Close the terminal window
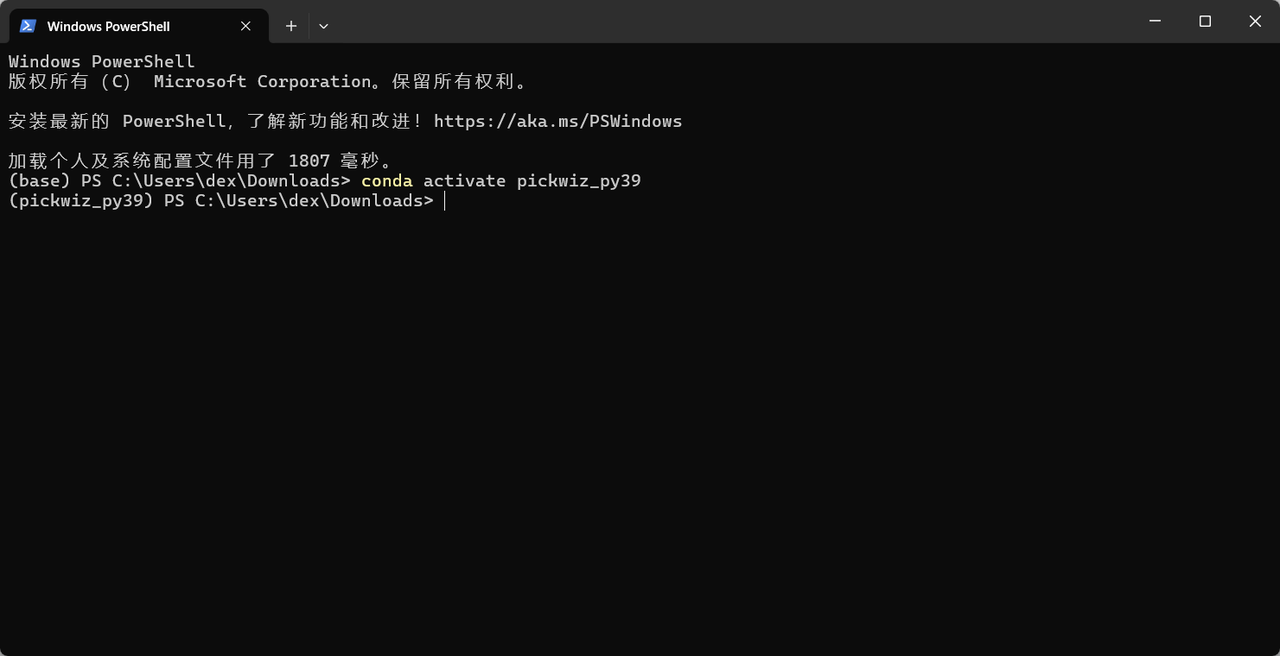The height and width of the screenshot is (656, 1280). [1255, 21]
